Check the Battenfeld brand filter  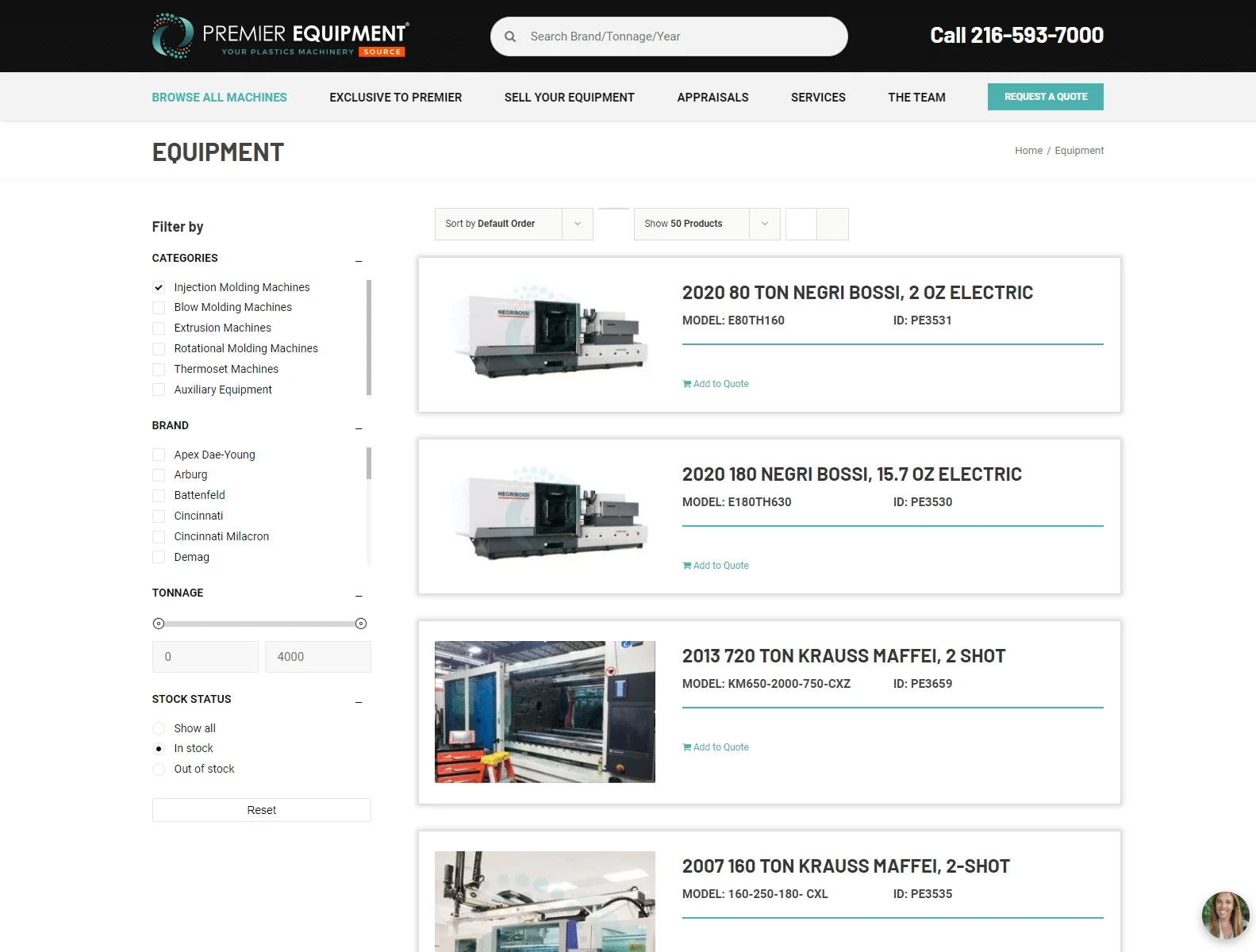159,496
